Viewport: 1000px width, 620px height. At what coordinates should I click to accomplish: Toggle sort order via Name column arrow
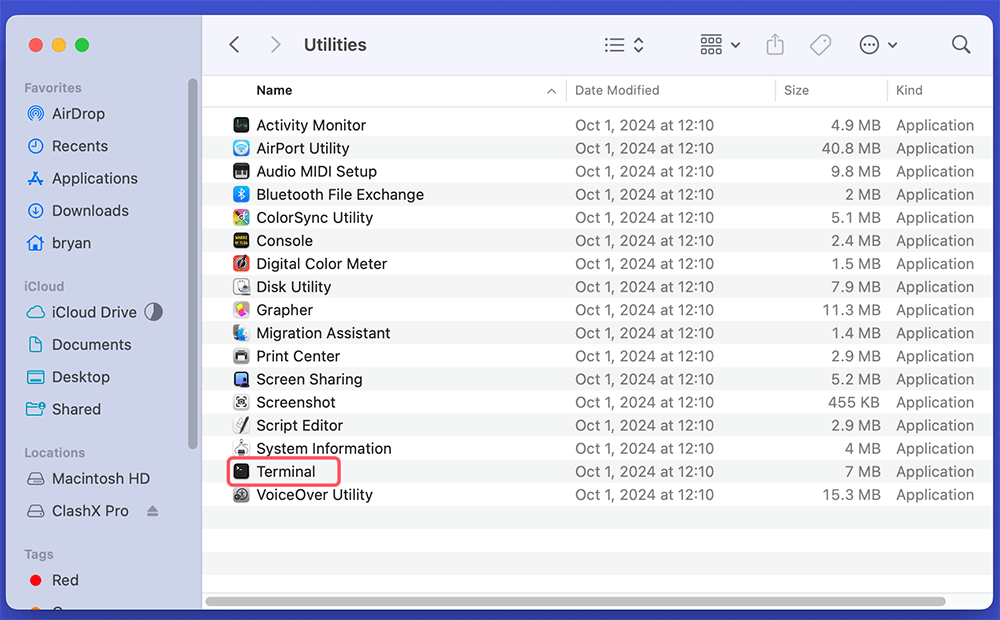(x=551, y=91)
